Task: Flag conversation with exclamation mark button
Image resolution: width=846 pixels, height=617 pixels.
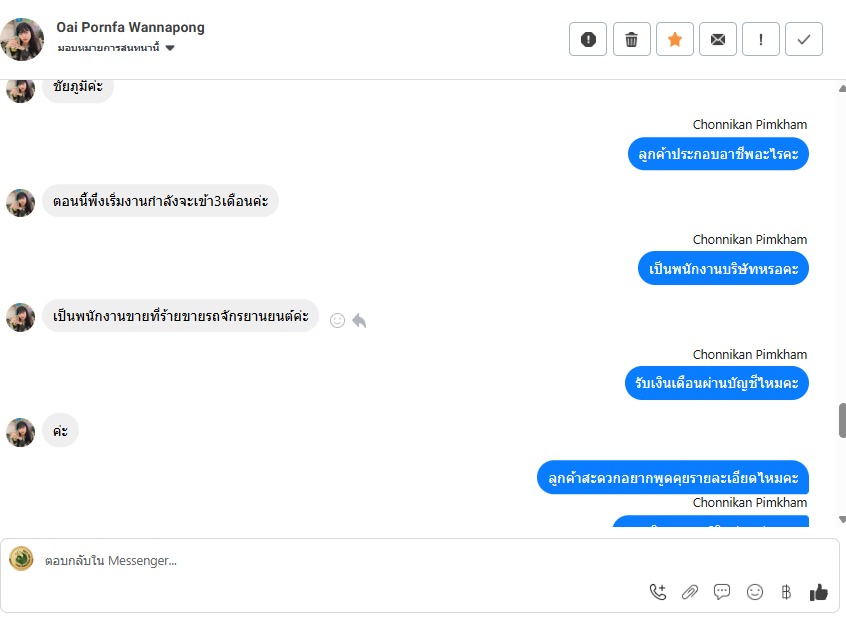Action: click(761, 39)
